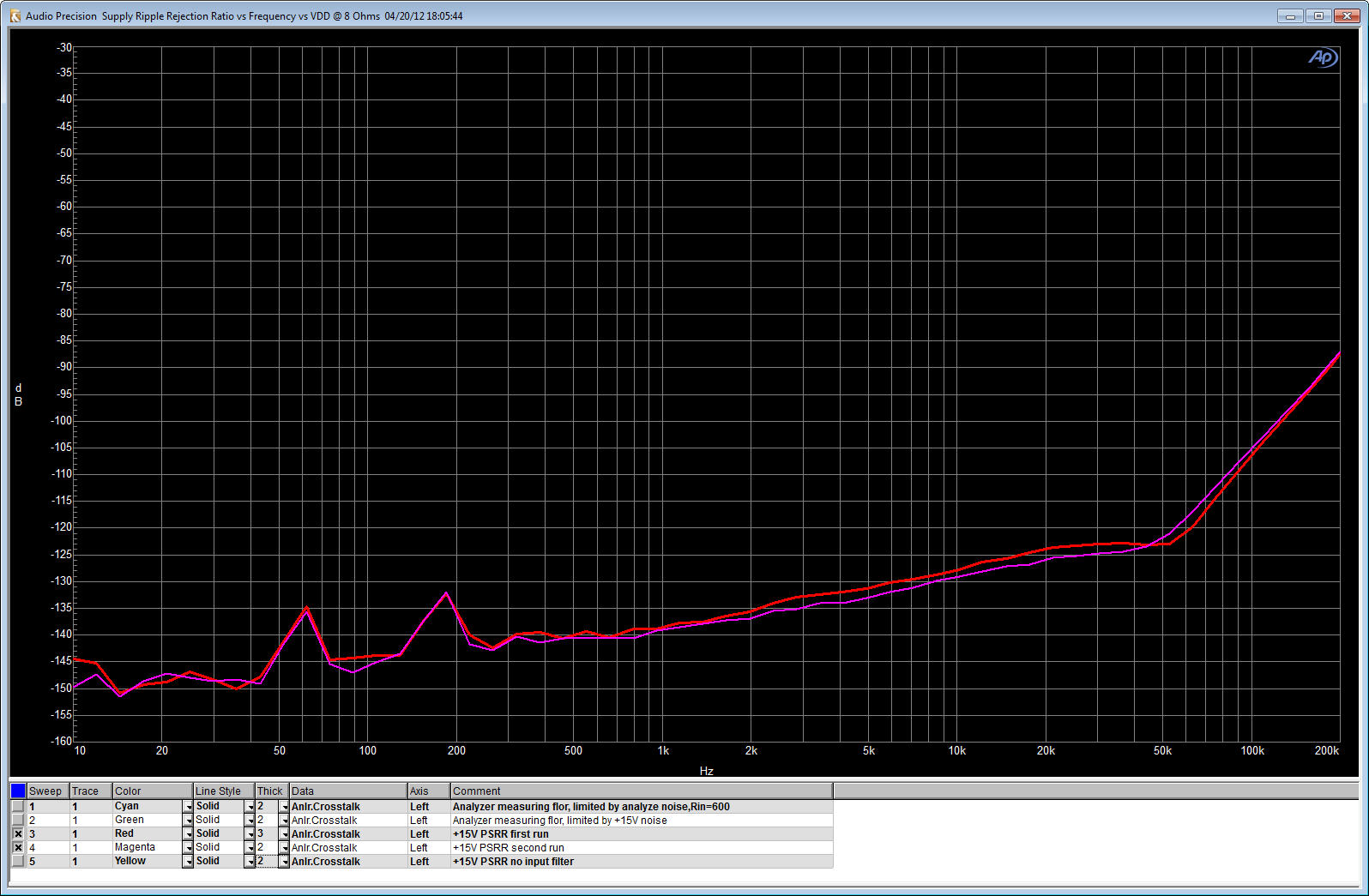Click thickness value 3 in Red row
This screenshot has width=1369, height=896.
tap(261, 833)
